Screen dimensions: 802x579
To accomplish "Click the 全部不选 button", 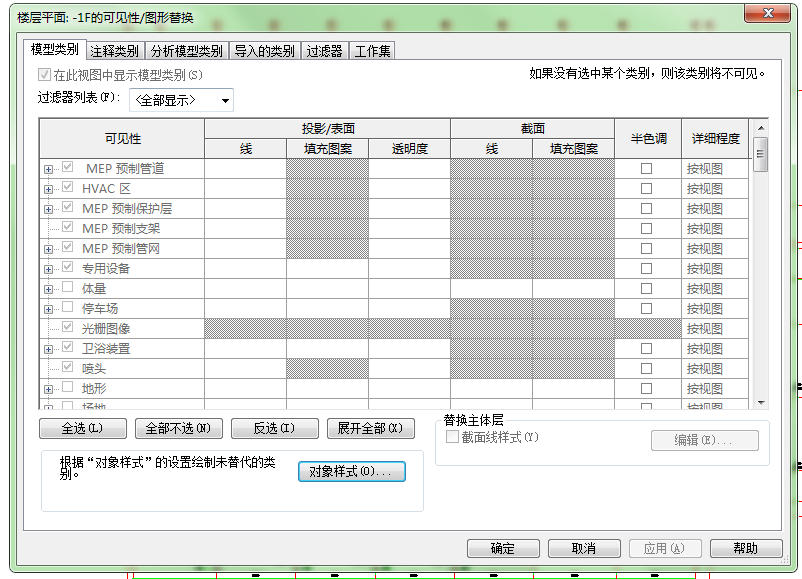I will [179, 429].
